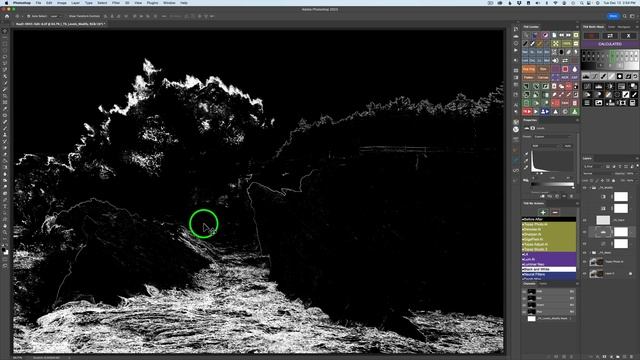Click the undo arrow icon in TK Multi-Mask

point(635,76)
